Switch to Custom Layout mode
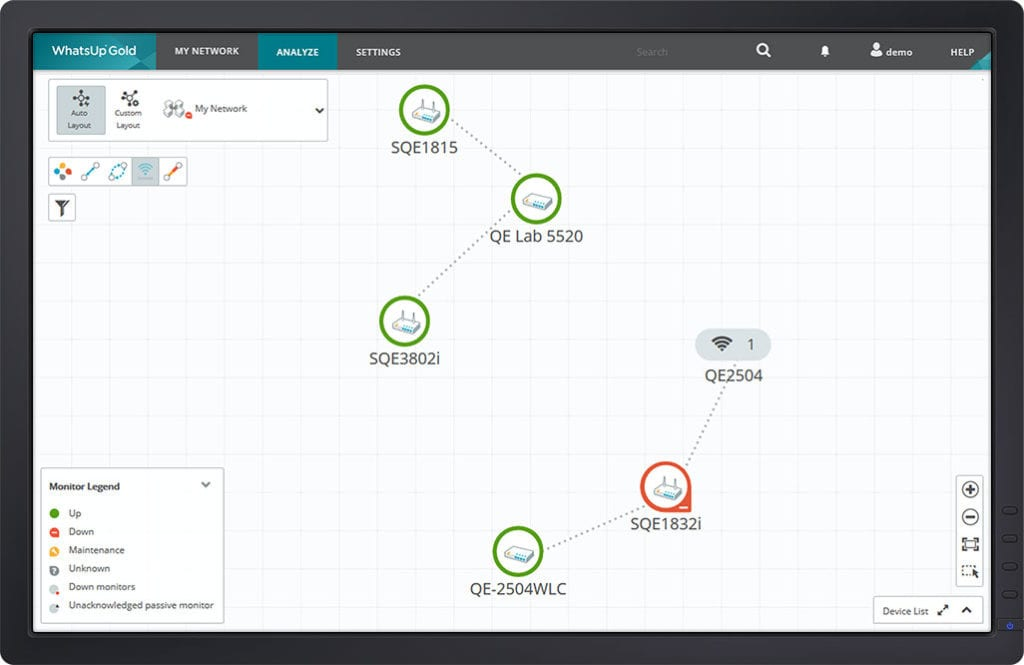Screen dimensions: 1024x665 coord(128,110)
